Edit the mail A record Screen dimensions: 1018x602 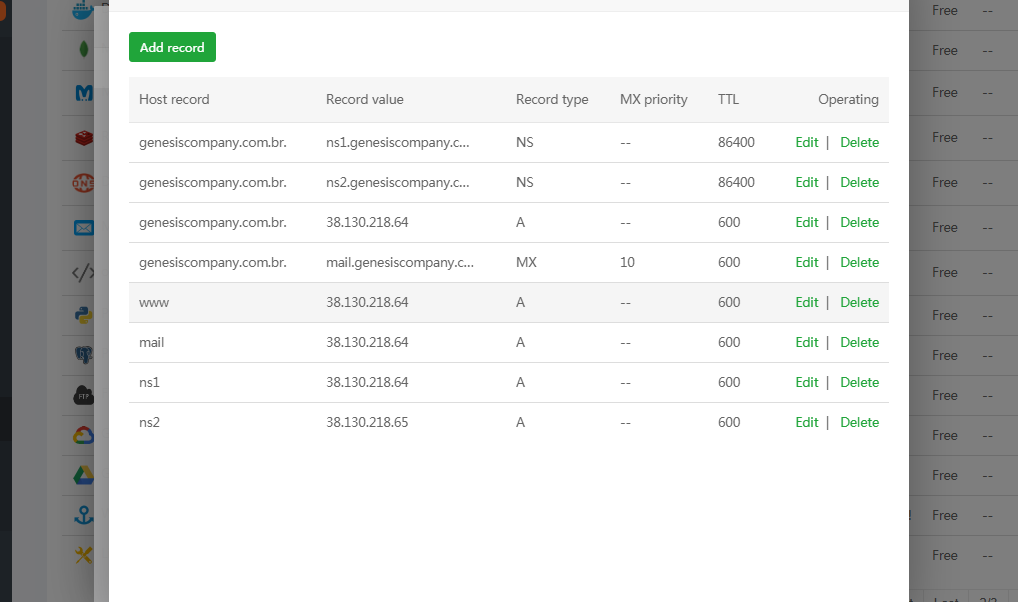(806, 342)
